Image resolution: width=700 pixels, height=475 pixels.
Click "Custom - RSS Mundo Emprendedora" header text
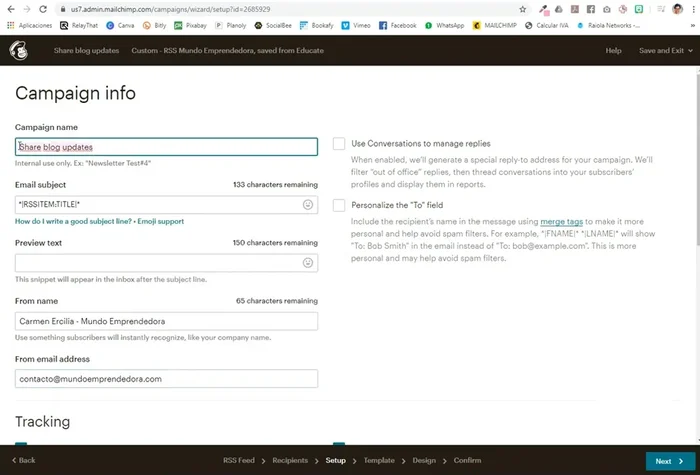pyautogui.click(x=228, y=50)
